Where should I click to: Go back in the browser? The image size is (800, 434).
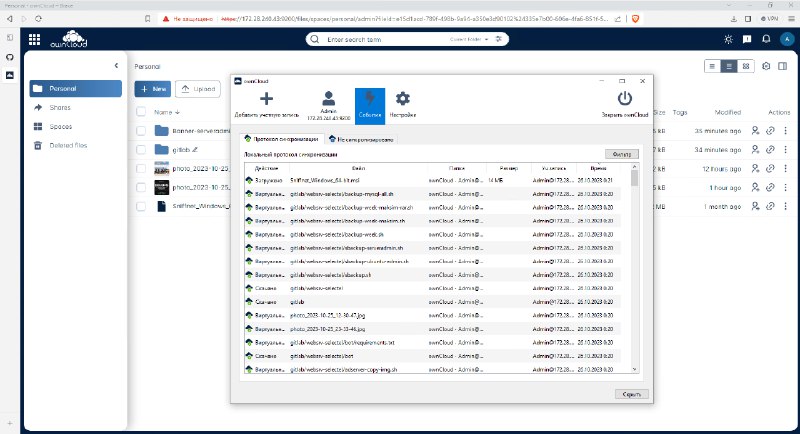click(10, 19)
